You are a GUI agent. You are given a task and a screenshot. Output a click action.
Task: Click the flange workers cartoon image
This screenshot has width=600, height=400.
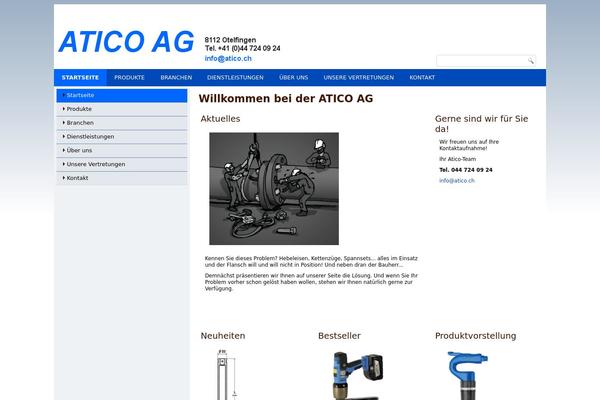coord(274,189)
